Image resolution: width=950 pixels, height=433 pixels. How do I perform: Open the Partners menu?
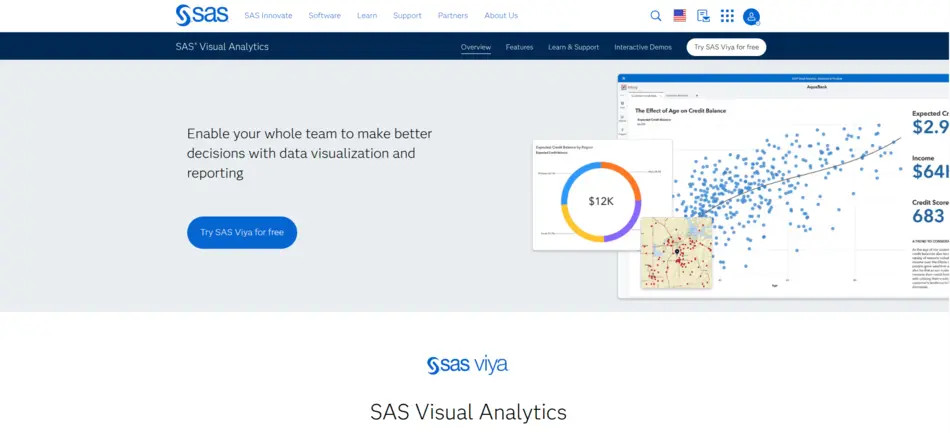click(x=453, y=16)
